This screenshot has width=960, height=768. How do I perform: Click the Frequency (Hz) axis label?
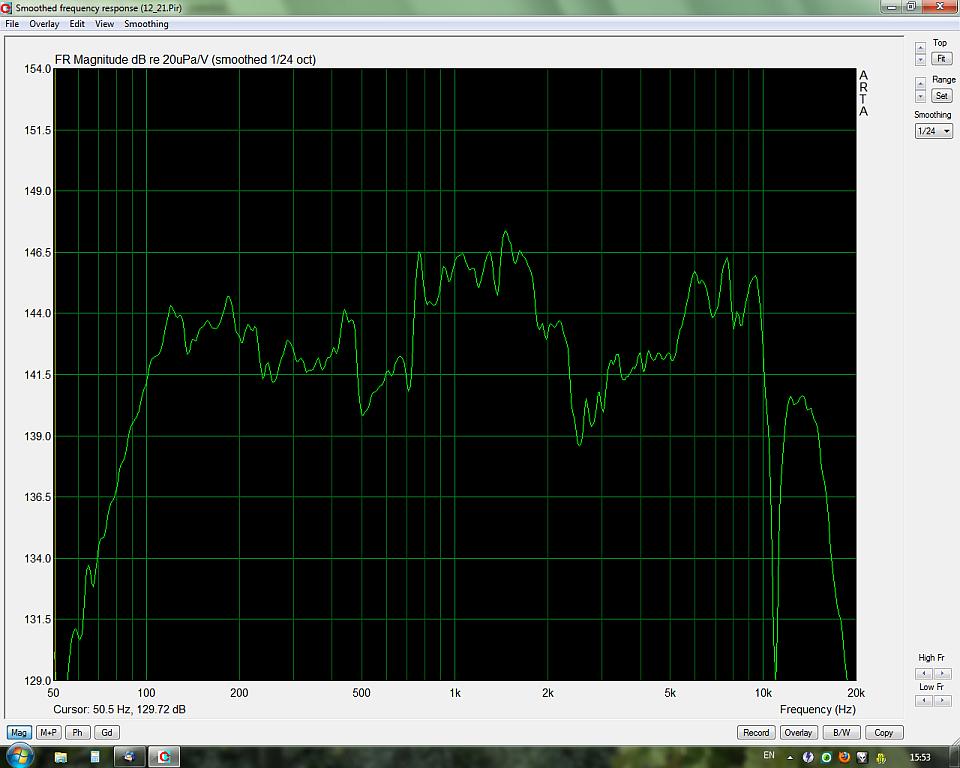click(817, 709)
